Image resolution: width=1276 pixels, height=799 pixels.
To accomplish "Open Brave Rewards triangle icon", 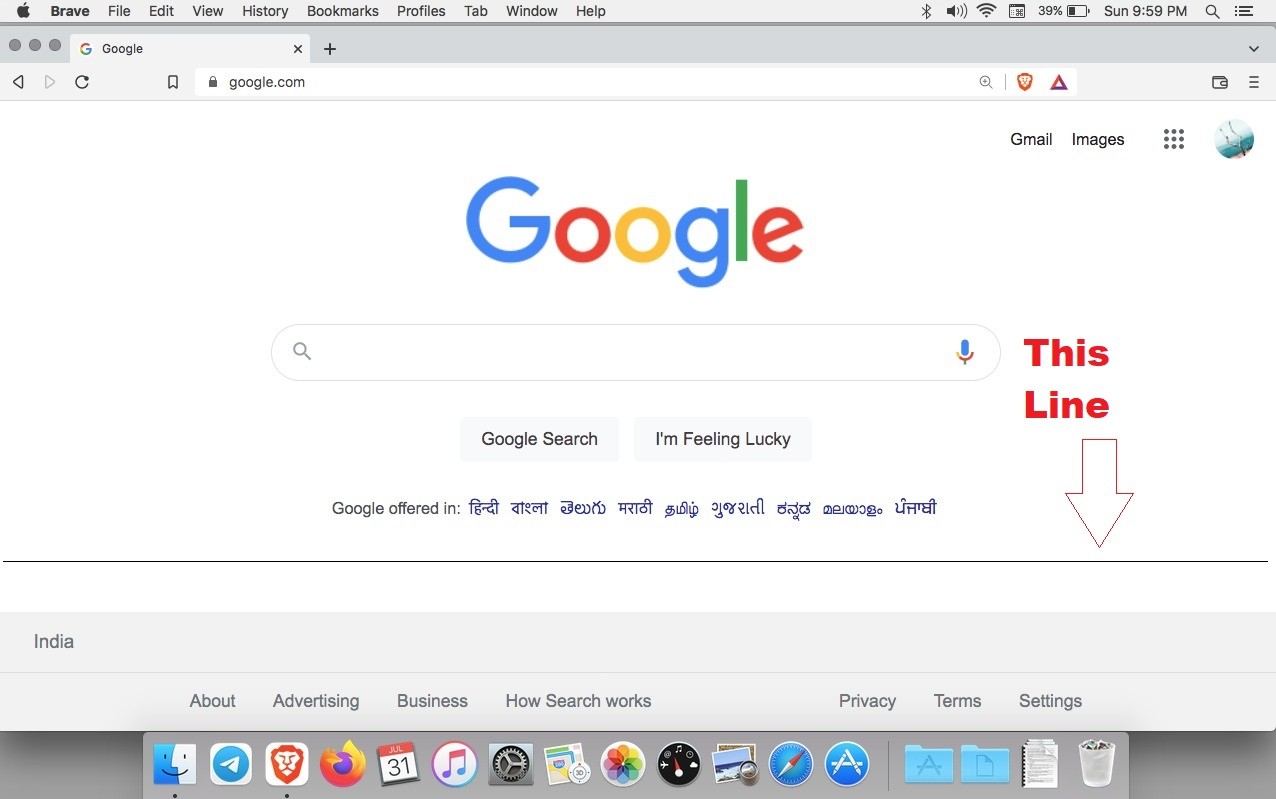I will 1059,82.
